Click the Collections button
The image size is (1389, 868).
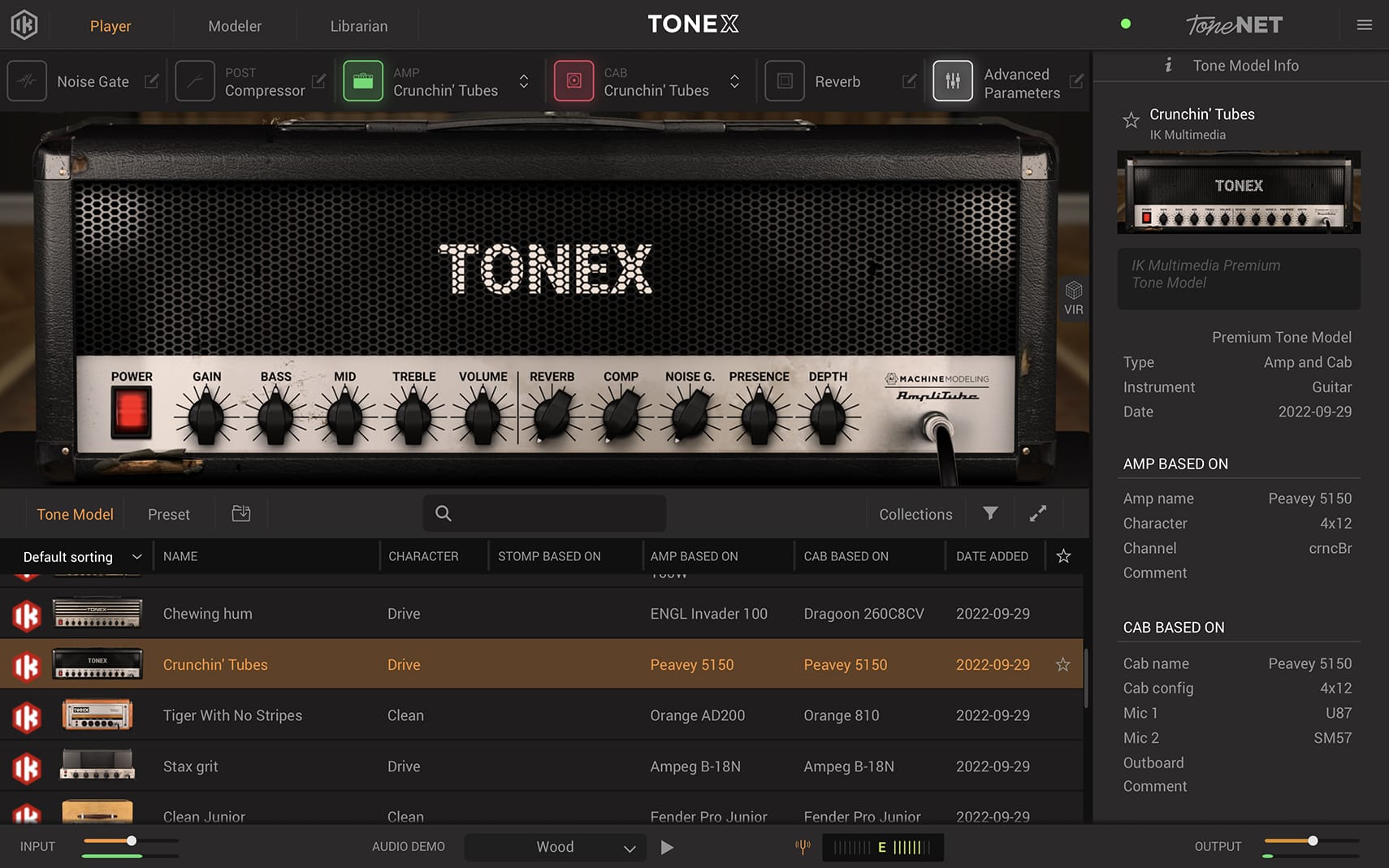click(x=915, y=513)
